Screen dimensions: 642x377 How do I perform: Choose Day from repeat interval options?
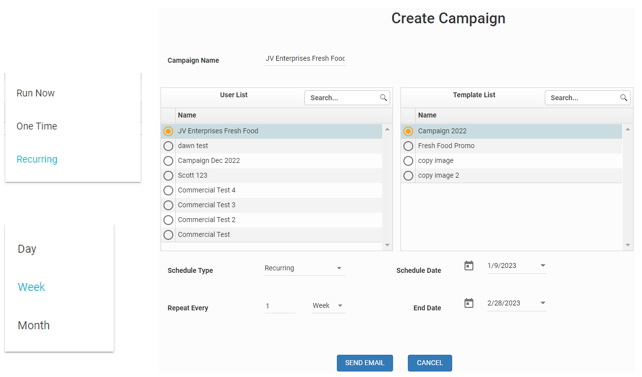point(27,249)
